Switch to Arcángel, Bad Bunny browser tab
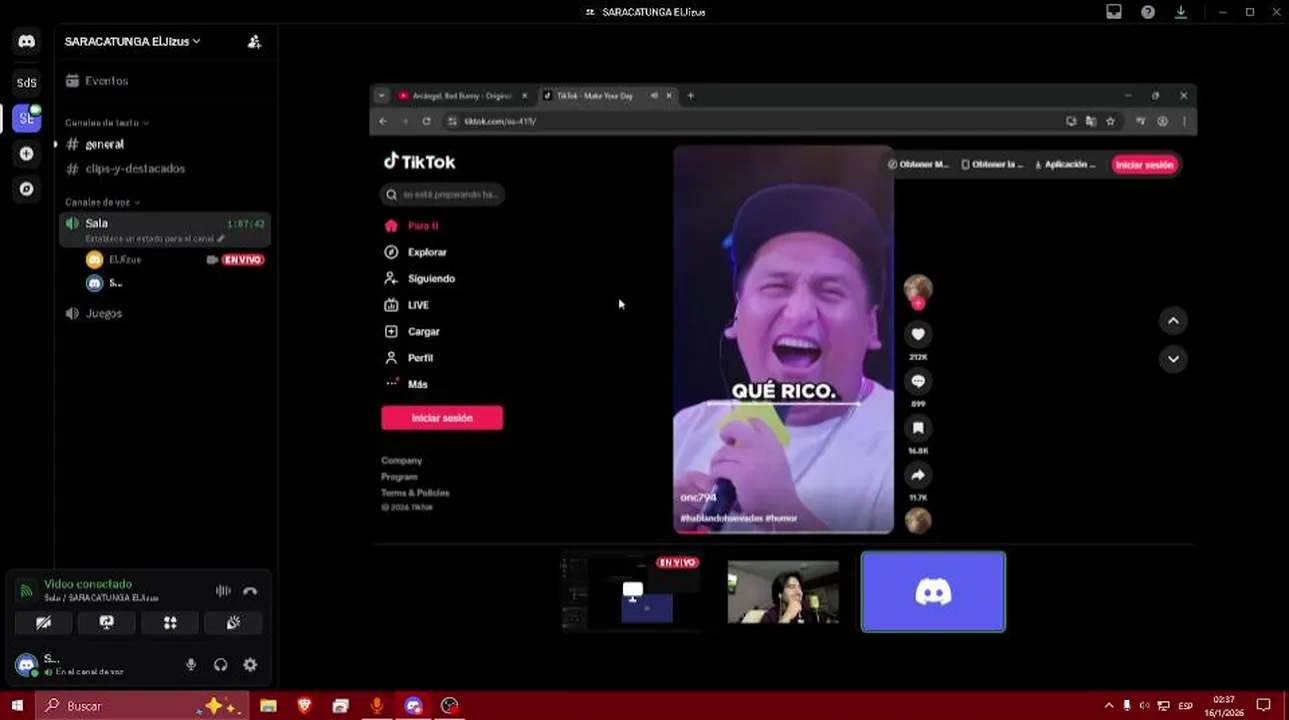The image size is (1289, 720). (x=461, y=96)
